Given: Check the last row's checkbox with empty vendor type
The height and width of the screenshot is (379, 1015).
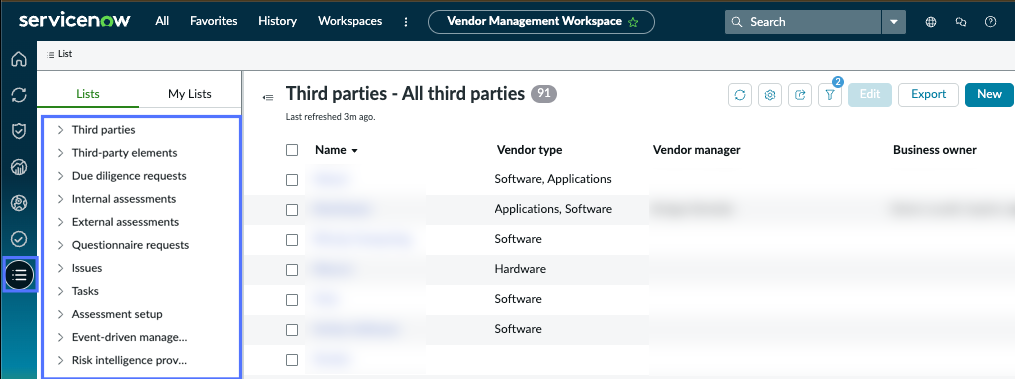Looking at the screenshot, I should [x=292, y=360].
